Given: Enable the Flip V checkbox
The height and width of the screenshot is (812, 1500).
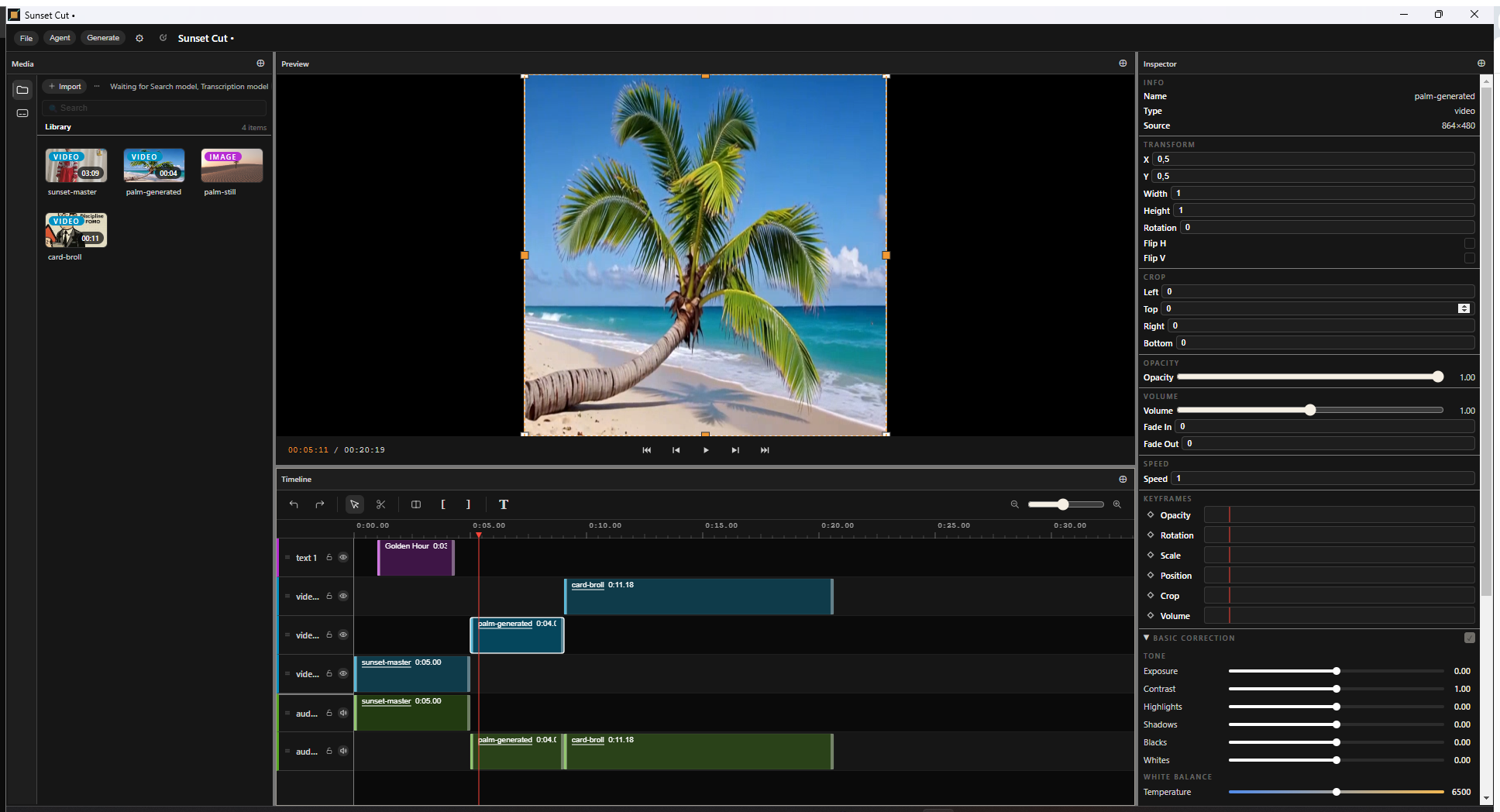Looking at the screenshot, I should point(1469,258).
